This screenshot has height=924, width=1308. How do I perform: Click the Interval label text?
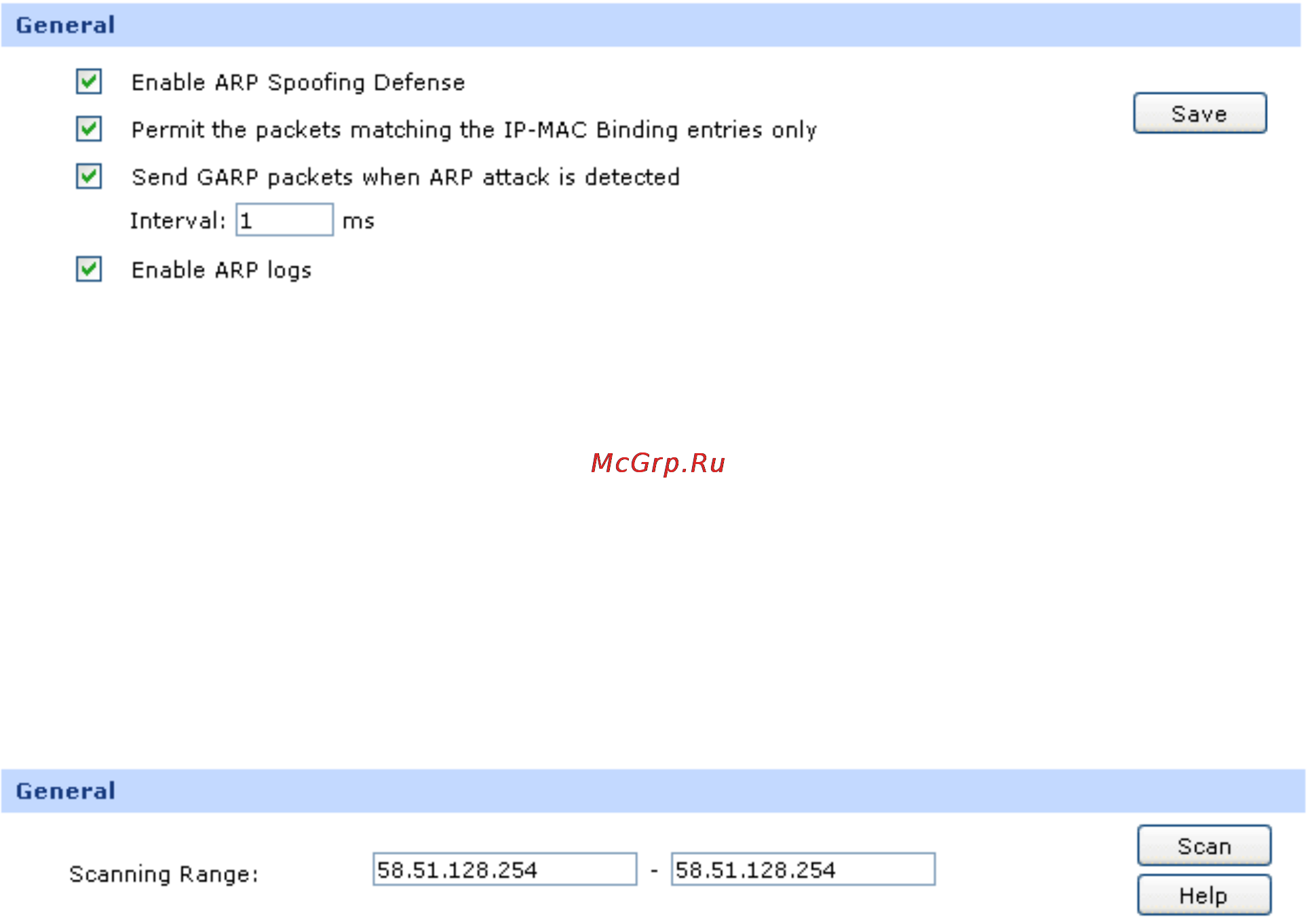click(x=177, y=221)
